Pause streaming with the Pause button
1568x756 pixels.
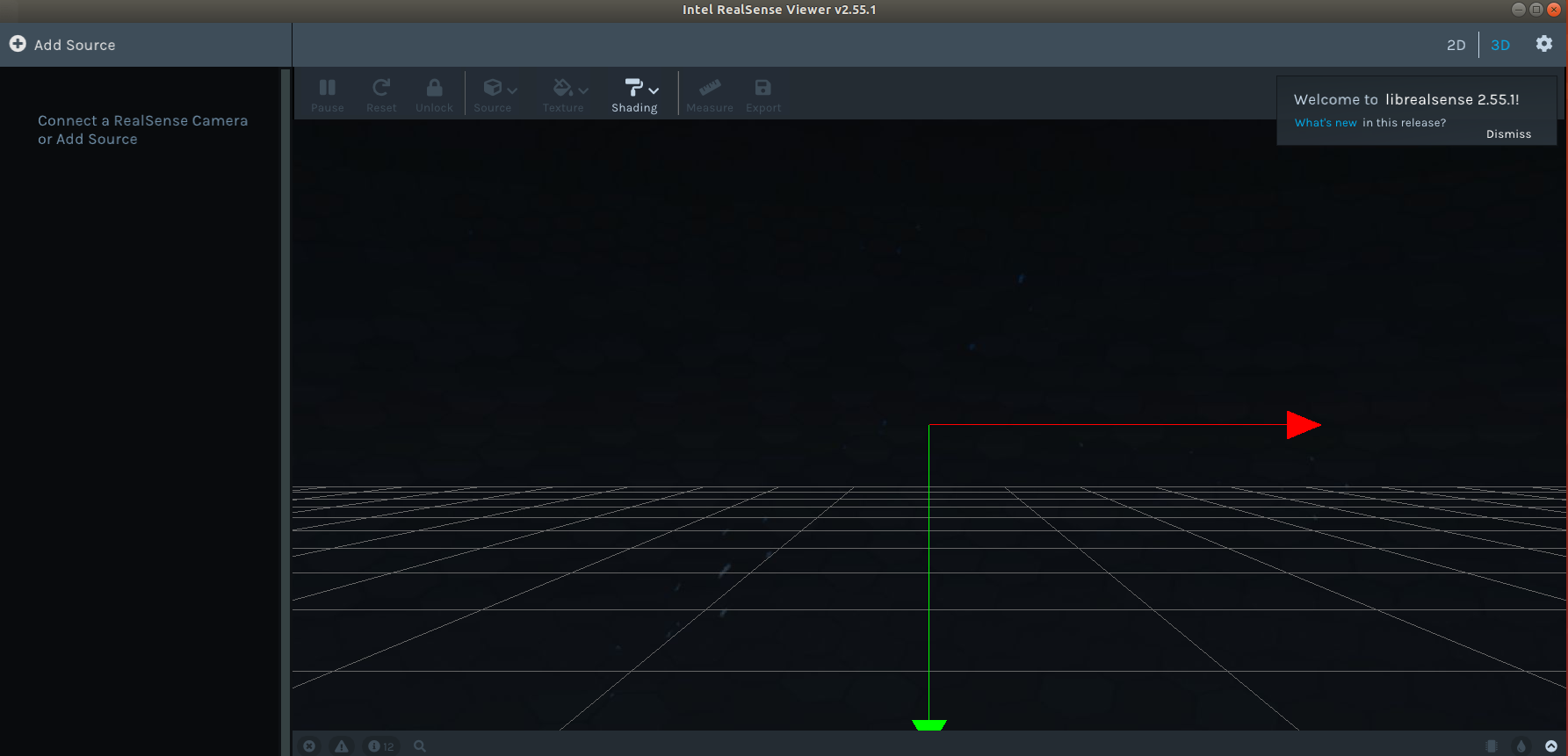click(328, 95)
